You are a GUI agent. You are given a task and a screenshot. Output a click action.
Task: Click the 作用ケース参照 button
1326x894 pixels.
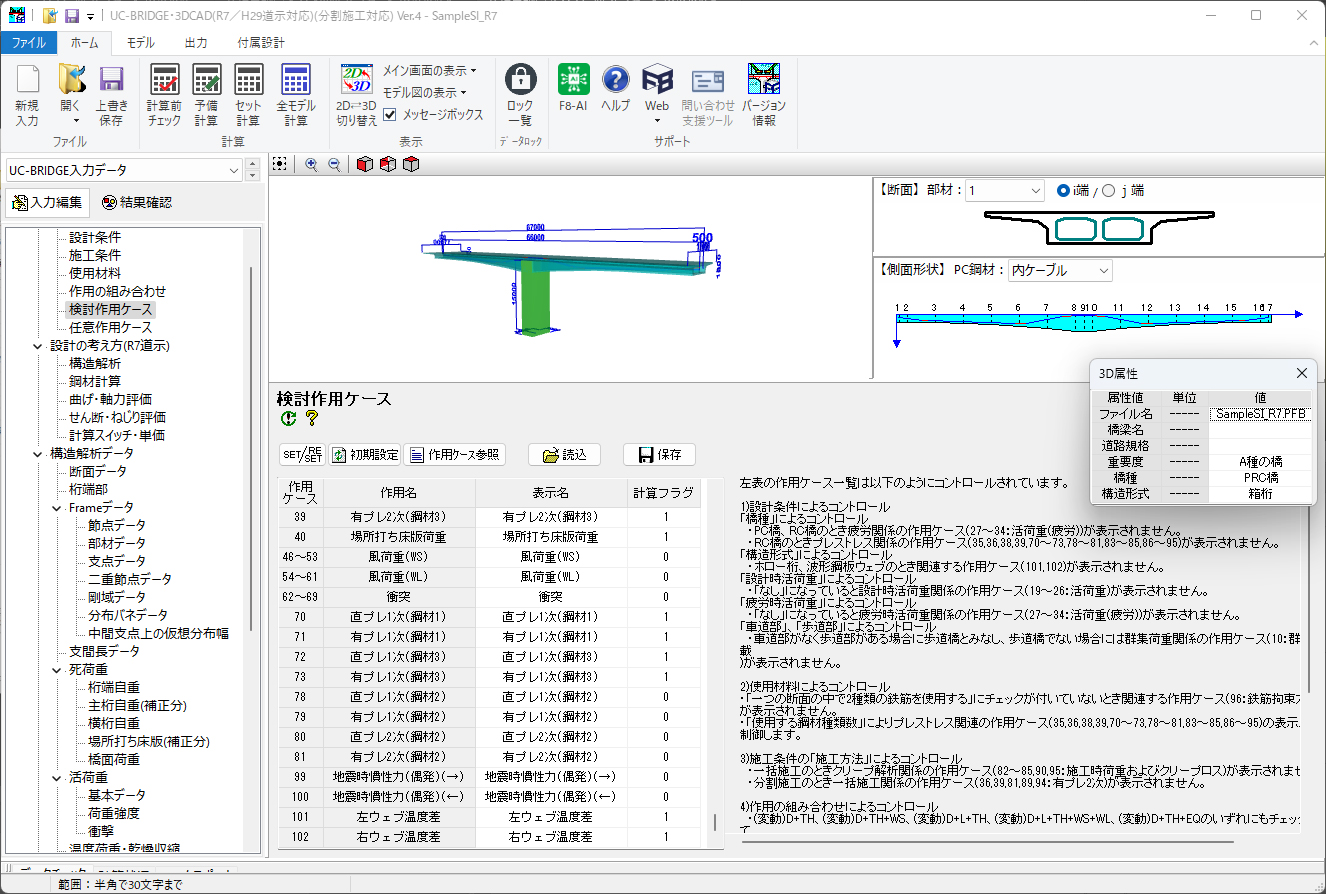click(x=454, y=454)
